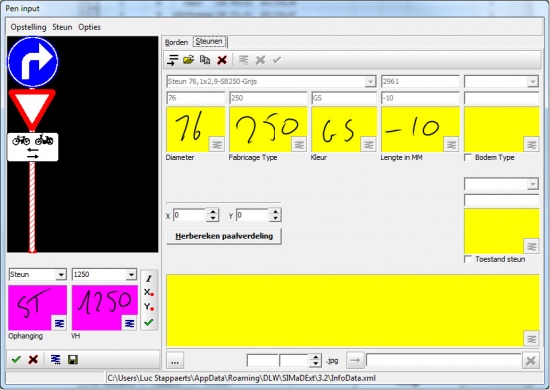Click the yellow Kleur handwriting area

pos(344,129)
